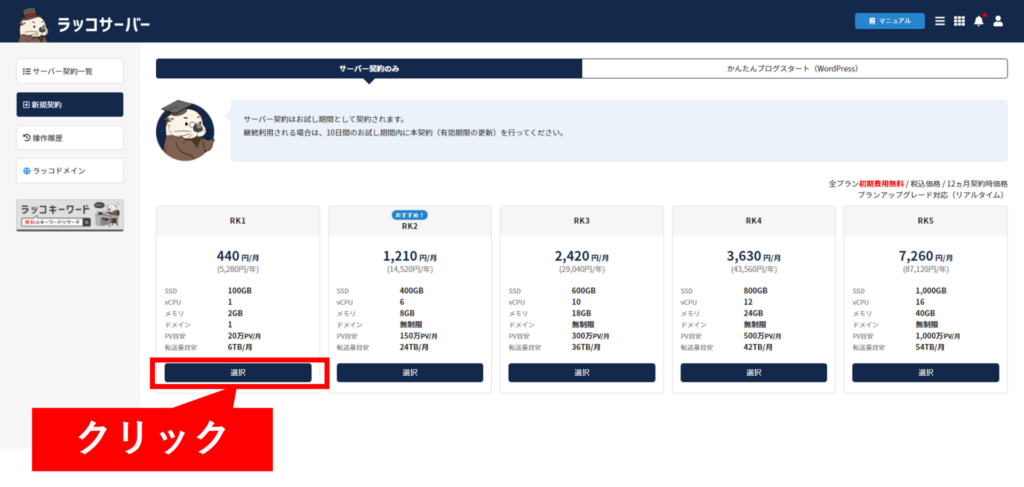Select the RK5 plan button
This screenshot has width=1024, height=487.
pos(925,373)
